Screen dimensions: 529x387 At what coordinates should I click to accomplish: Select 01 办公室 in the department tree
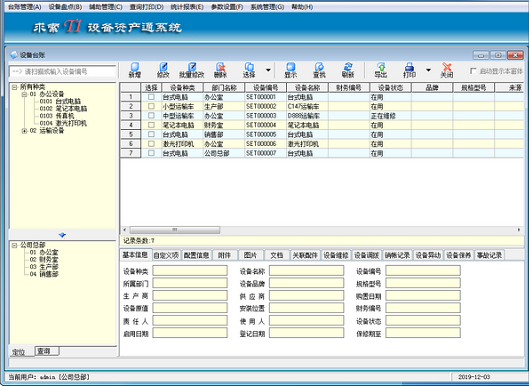click(x=44, y=252)
